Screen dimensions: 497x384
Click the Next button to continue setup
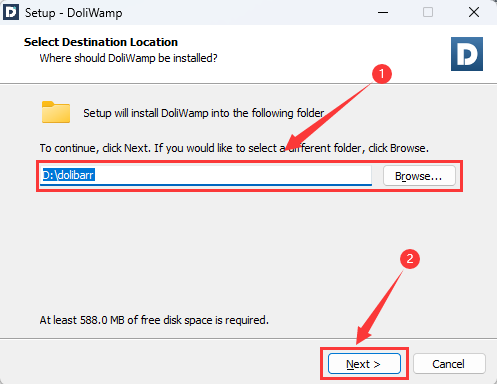[364, 364]
